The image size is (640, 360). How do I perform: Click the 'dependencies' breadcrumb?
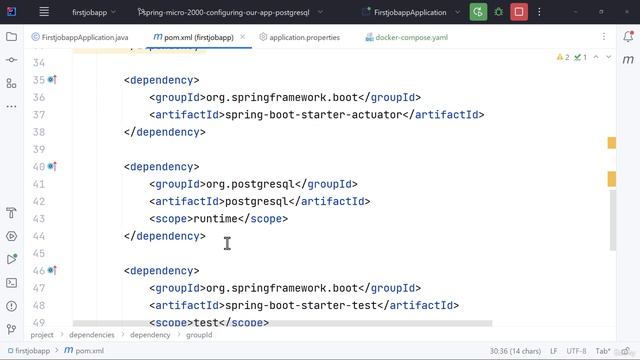click(x=92, y=335)
